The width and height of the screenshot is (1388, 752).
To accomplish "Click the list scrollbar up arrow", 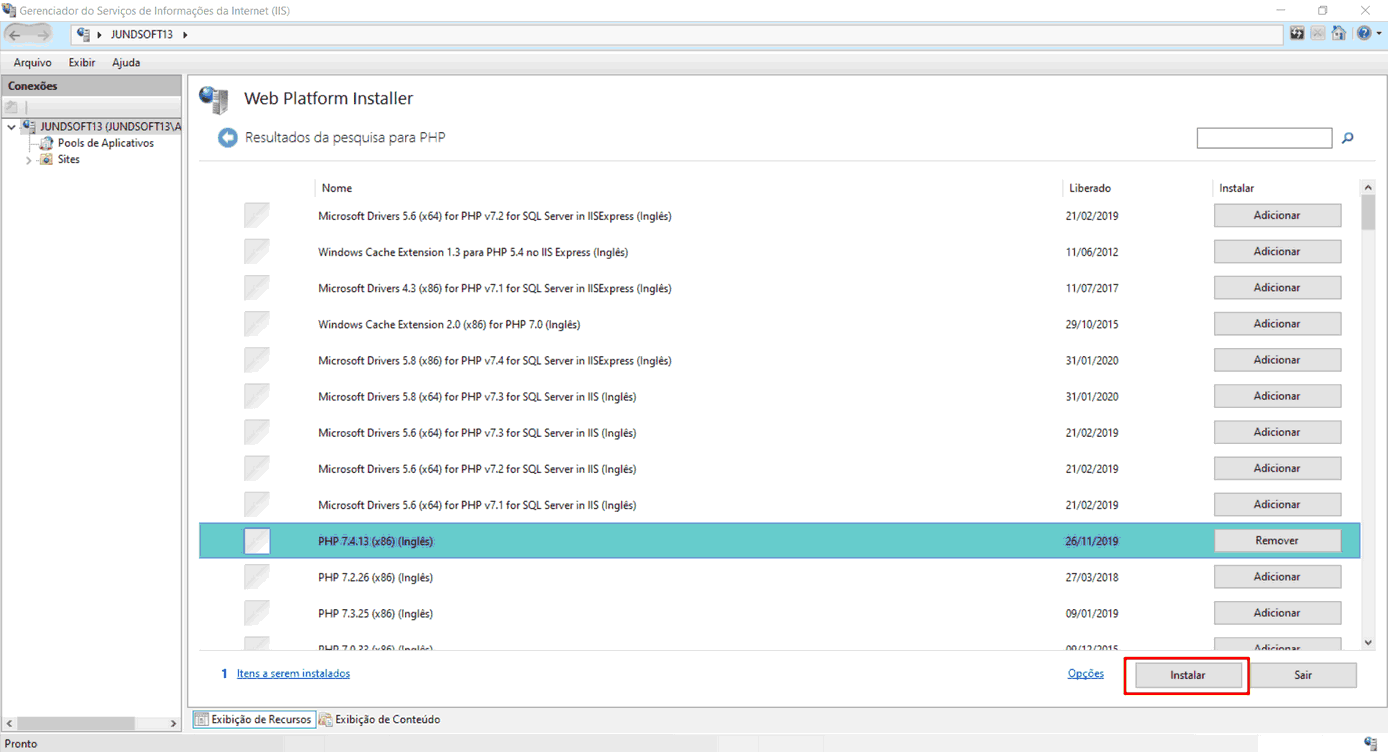I will [x=1368, y=187].
